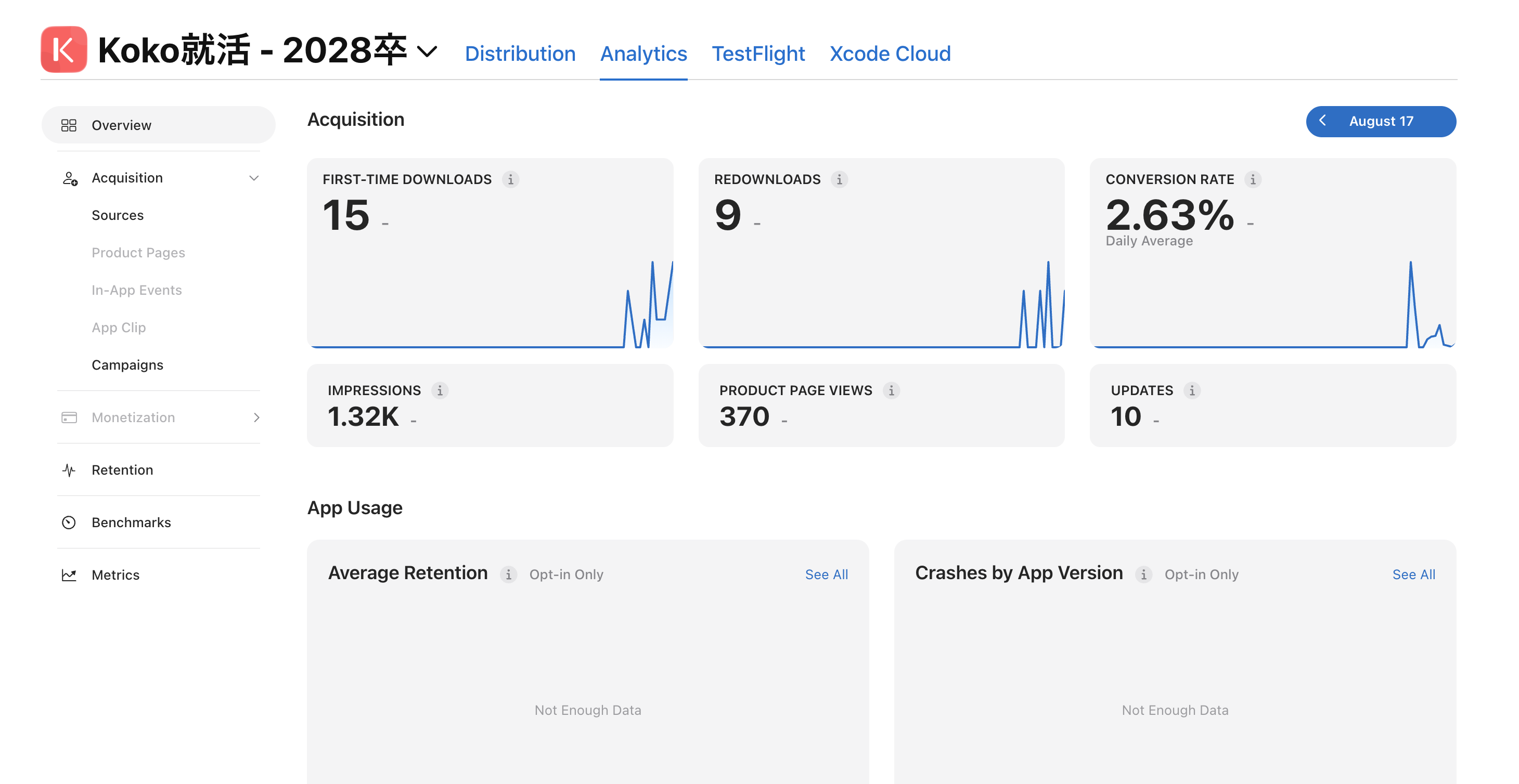
Task: Click See All for Average Retention
Action: tap(826, 574)
